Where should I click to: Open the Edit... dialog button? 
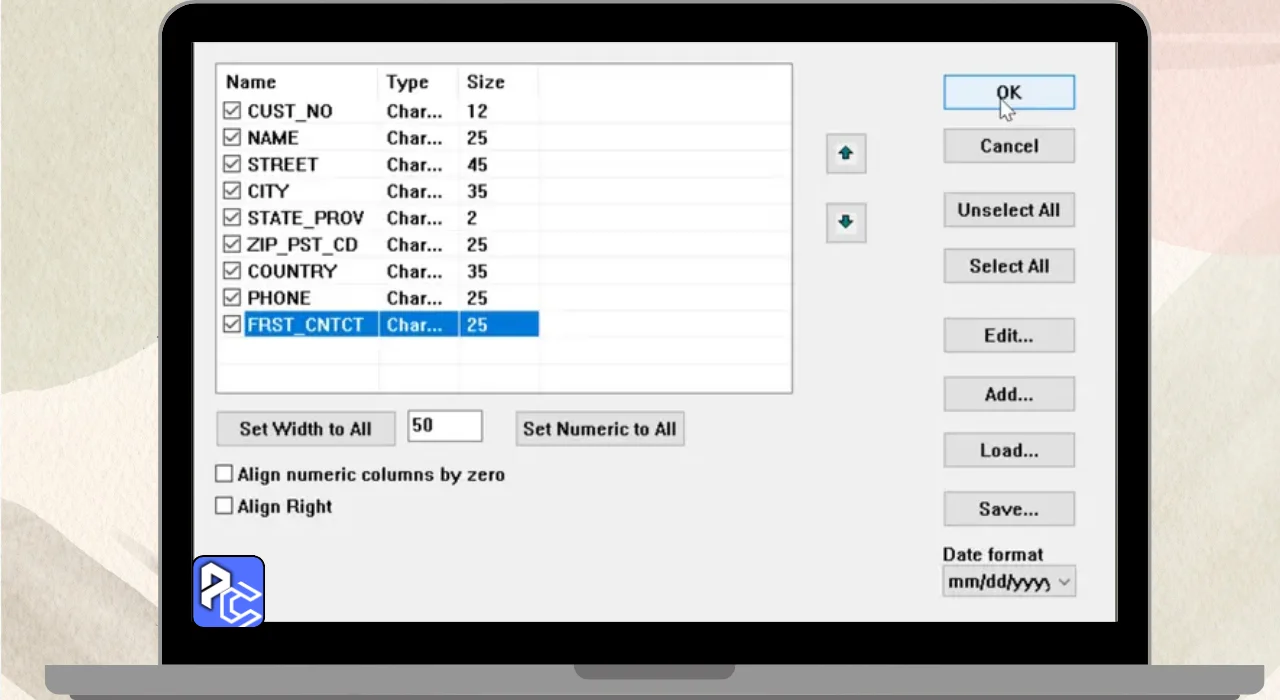click(1009, 336)
